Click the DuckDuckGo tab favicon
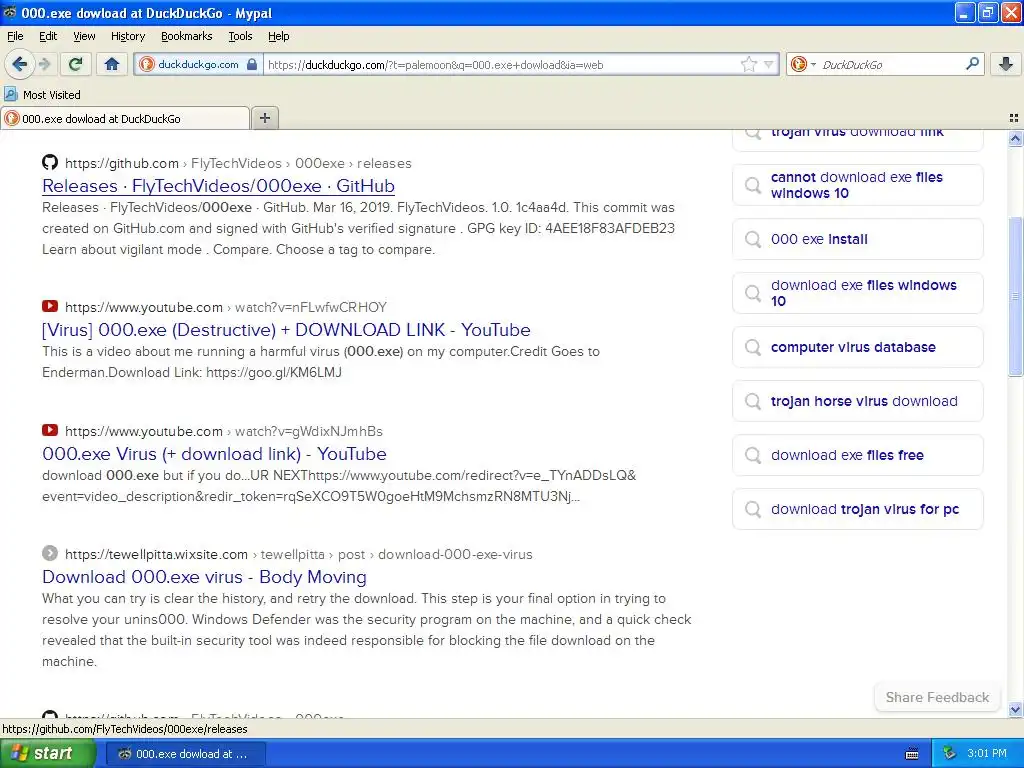This screenshot has height=768, width=1024. tap(12, 118)
